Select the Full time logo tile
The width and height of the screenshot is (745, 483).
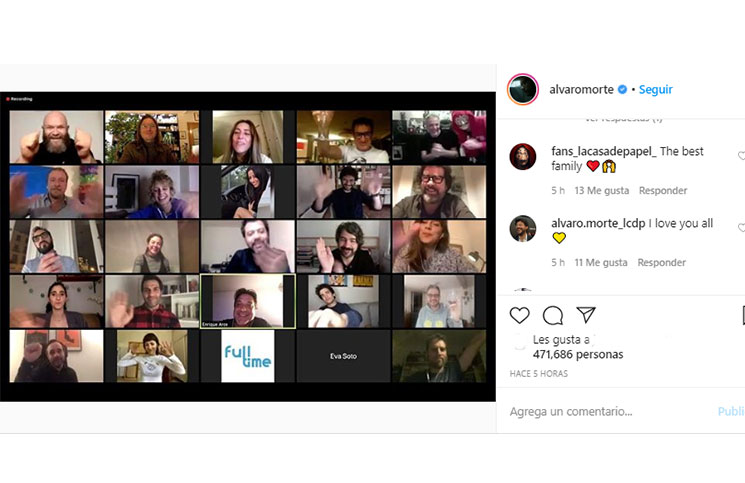tap(248, 356)
